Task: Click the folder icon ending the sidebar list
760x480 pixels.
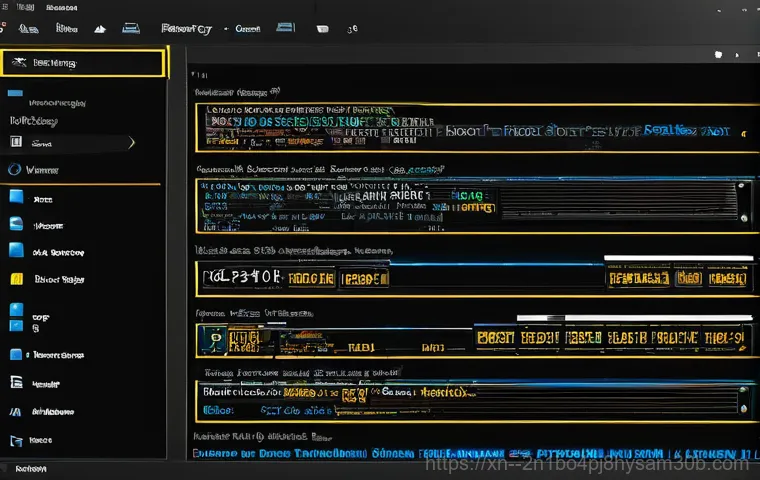Action: click(16, 440)
